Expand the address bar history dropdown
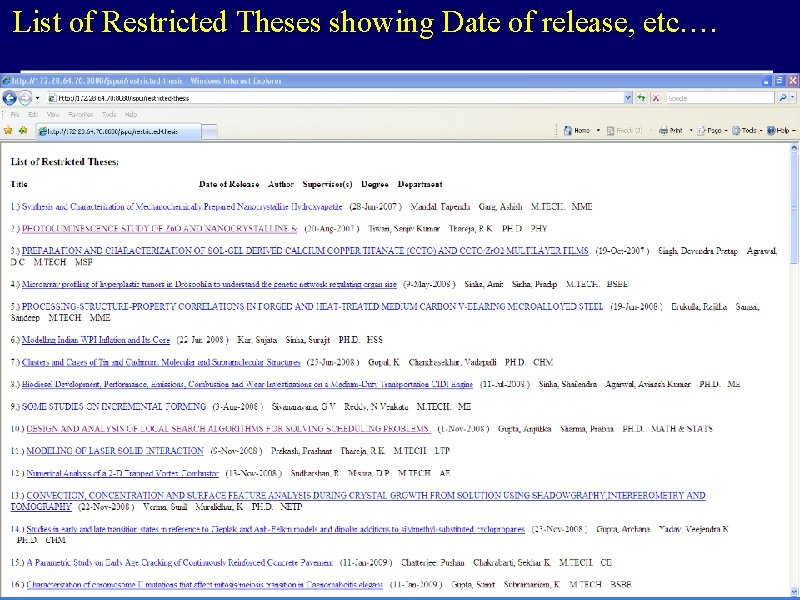Image resolution: width=800 pixels, height=600 pixels. (628, 97)
